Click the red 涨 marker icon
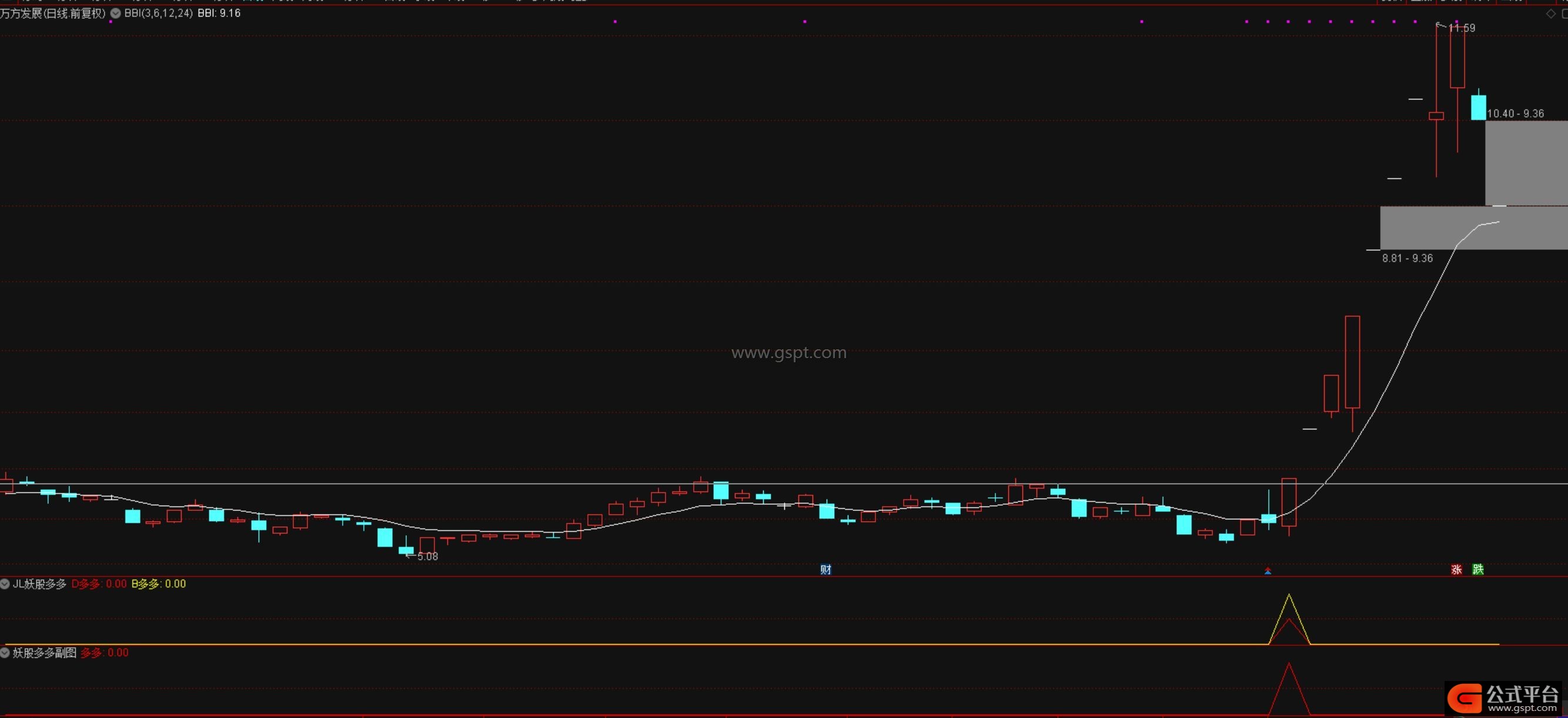This screenshot has width=1568, height=718. coord(1456,569)
